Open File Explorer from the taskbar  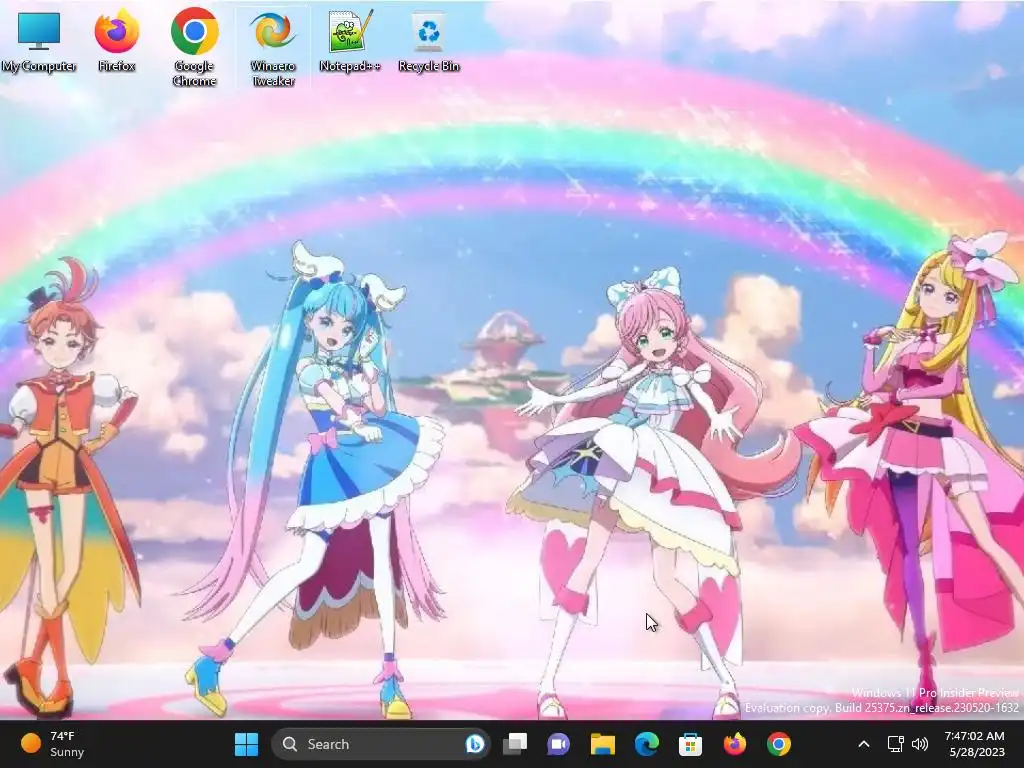click(x=603, y=744)
